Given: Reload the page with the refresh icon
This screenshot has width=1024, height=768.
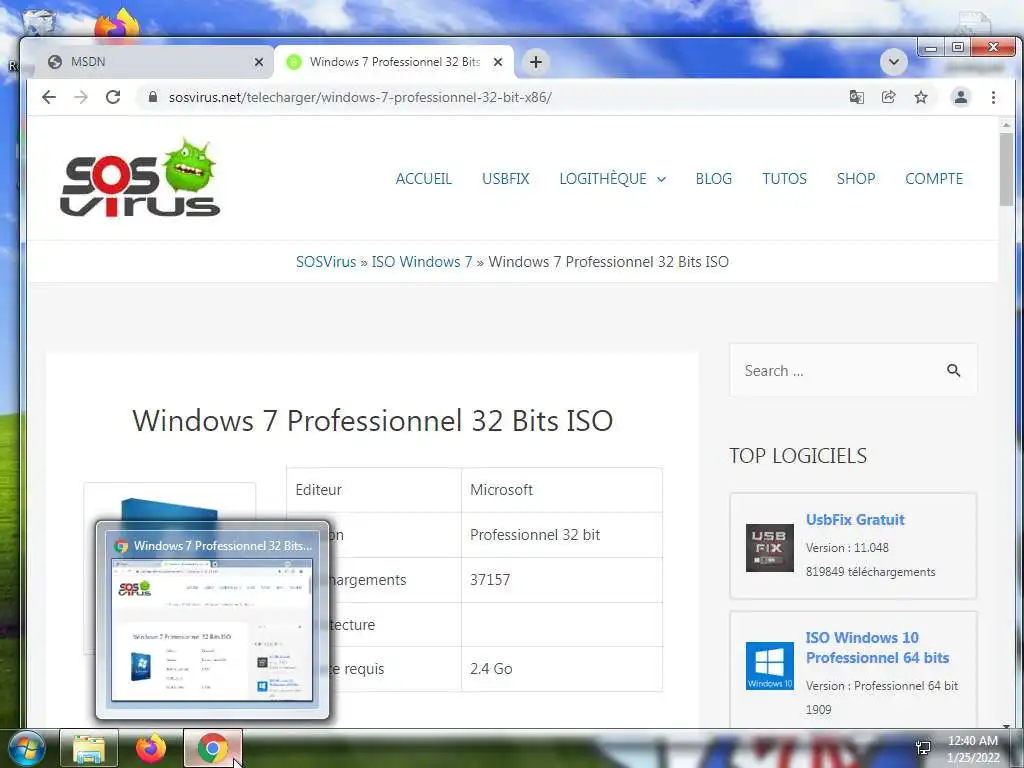Looking at the screenshot, I should coord(113,97).
